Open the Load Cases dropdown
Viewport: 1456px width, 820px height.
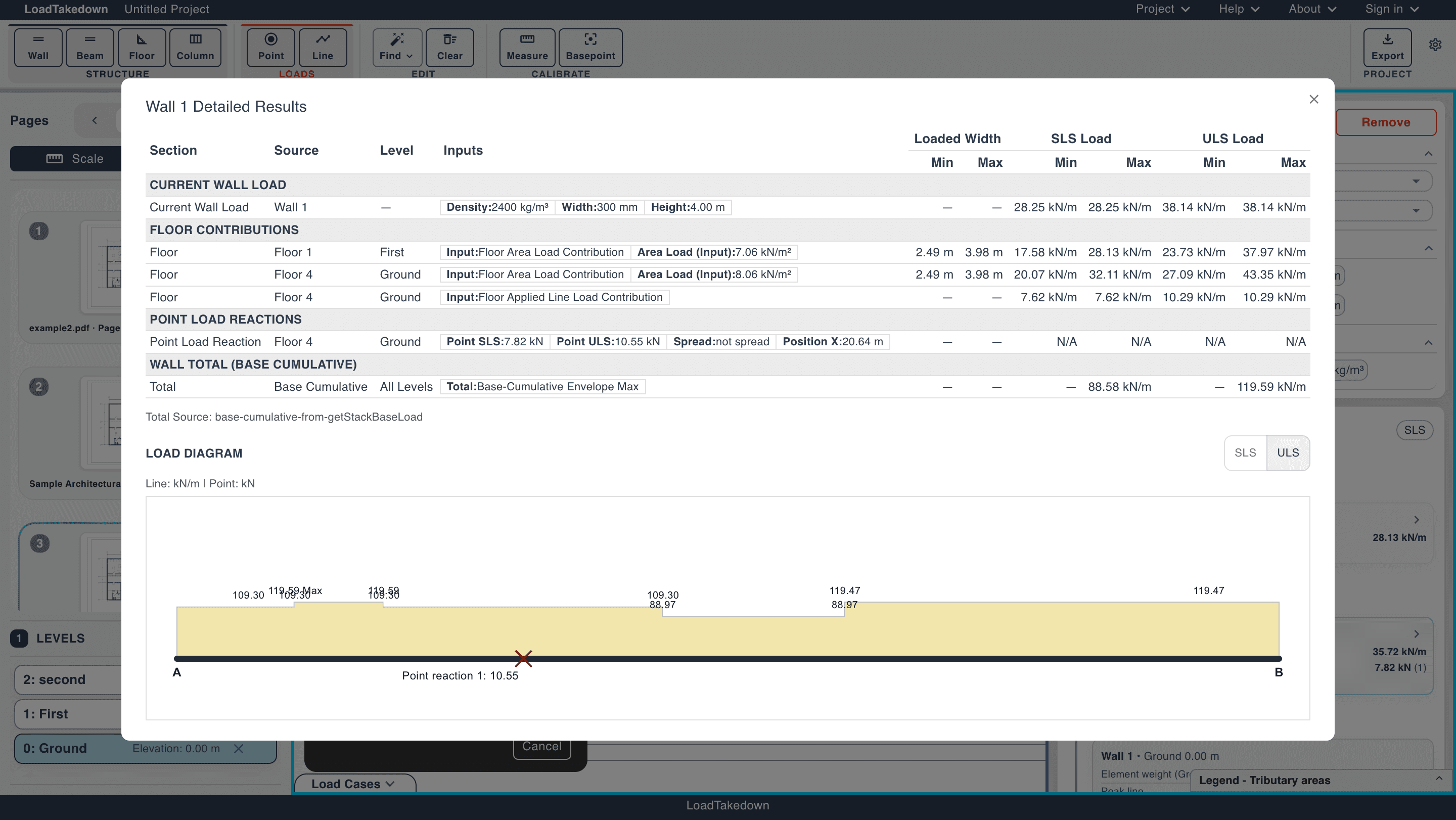(x=354, y=784)
